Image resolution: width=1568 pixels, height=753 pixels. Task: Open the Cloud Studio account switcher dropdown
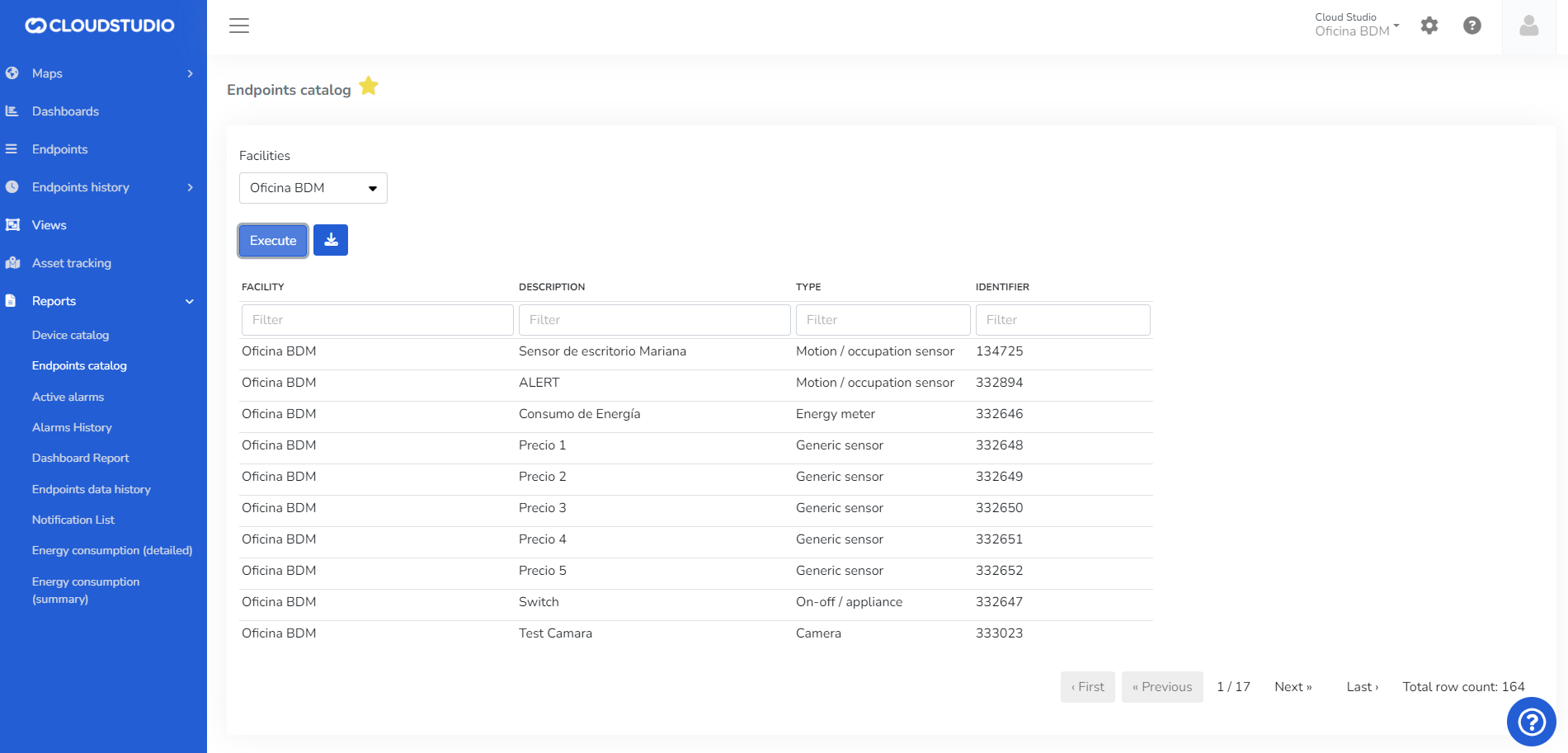click(1356, 25)
